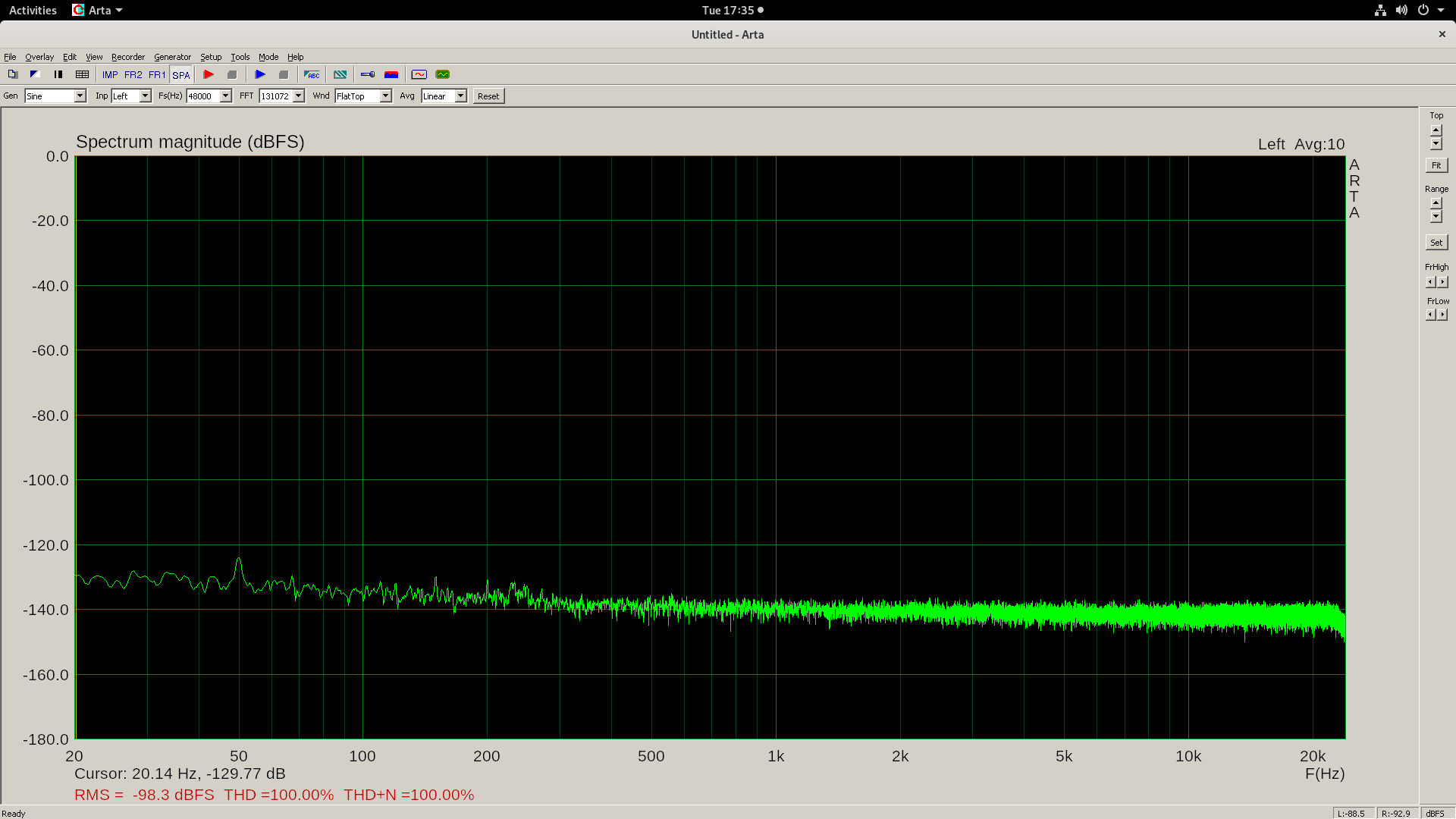This screenshot has height=819, width=1456.
Task: Click the Fit button in side panel
Action: click(1436, 165)
